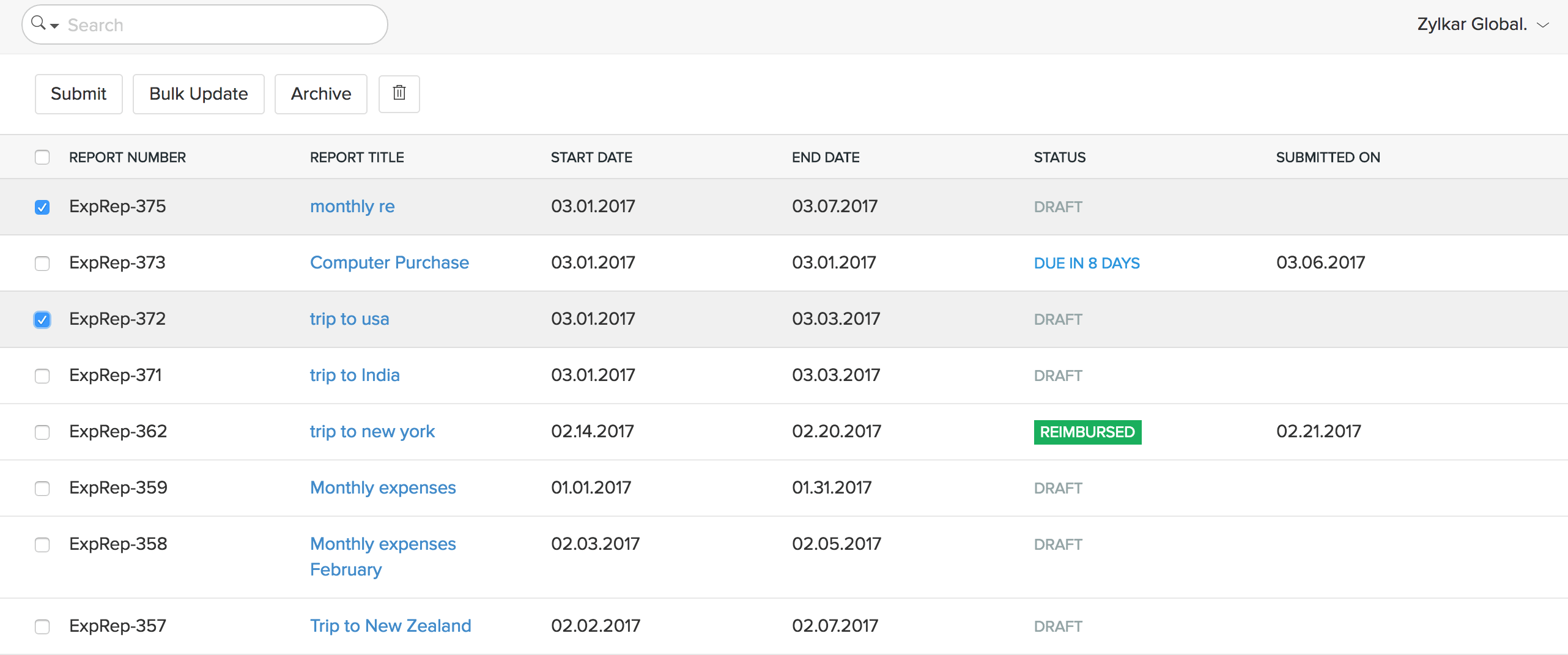Uncheck the ExpRep-375 row checkbox
1568x655 pixels.
[x=42, y=207]
